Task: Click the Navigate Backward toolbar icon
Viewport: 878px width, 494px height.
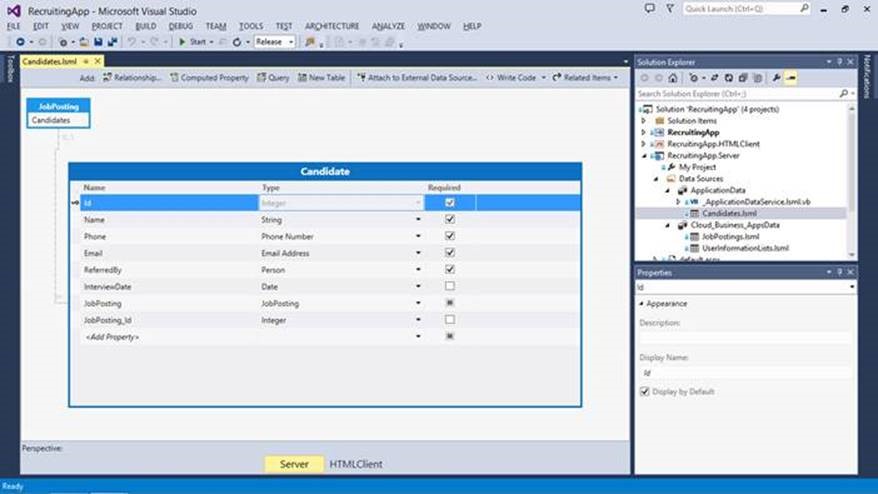Action: point(20,42)
